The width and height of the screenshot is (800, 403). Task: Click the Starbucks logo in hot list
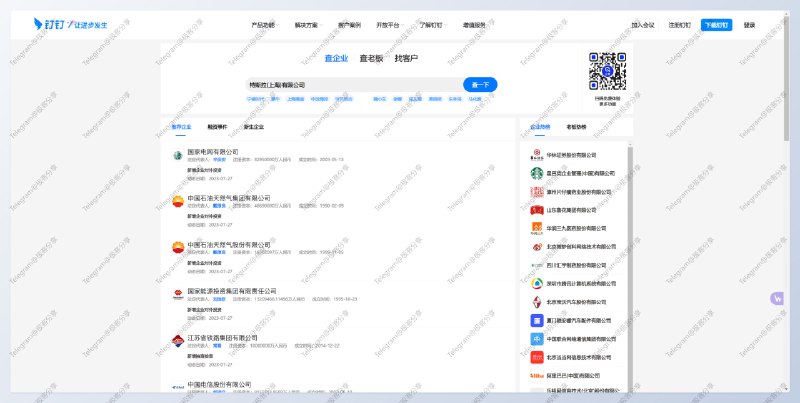[x=537, y=173]
